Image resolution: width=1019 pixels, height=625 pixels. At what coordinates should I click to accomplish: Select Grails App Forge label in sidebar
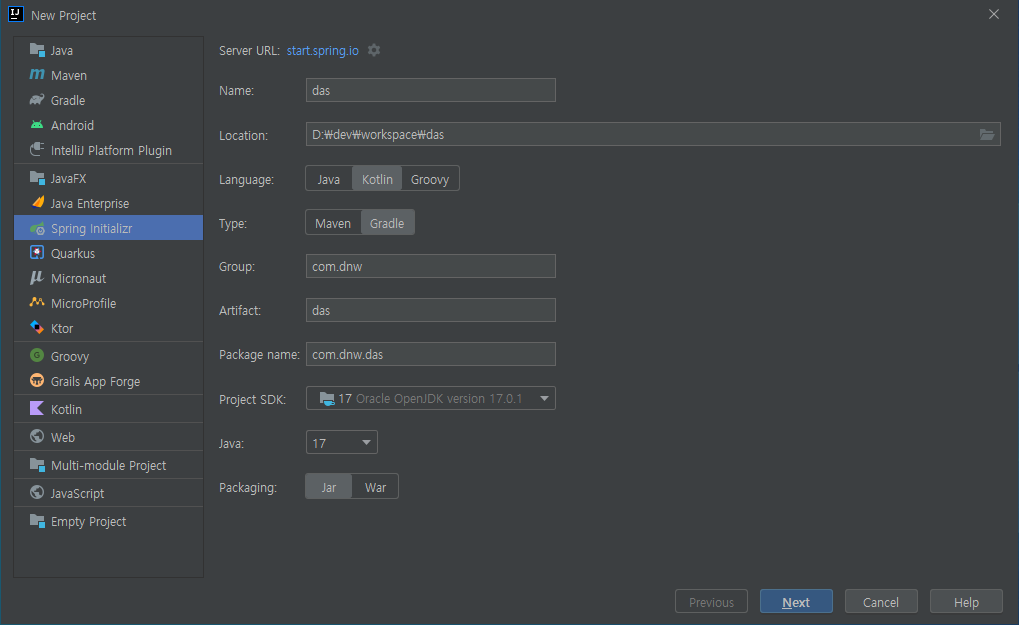click(x=96, y=381)
